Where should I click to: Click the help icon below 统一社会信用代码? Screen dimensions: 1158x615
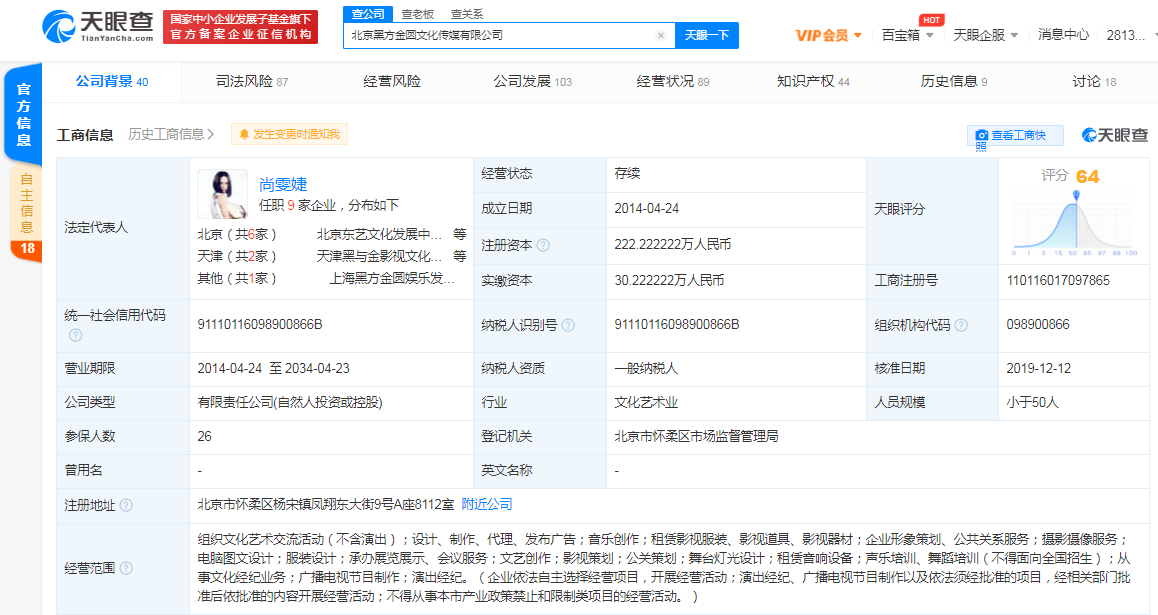tap(75, 335)
